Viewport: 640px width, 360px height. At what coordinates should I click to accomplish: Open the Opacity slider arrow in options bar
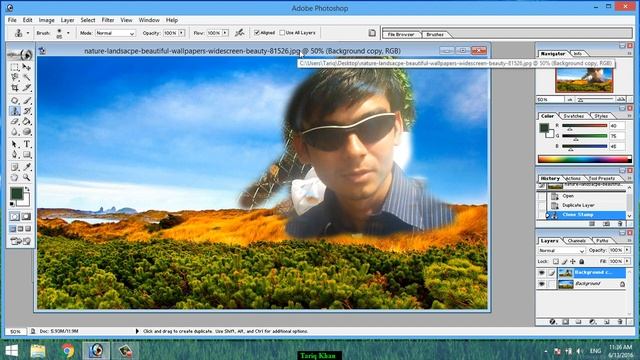(x=182, y=33)
